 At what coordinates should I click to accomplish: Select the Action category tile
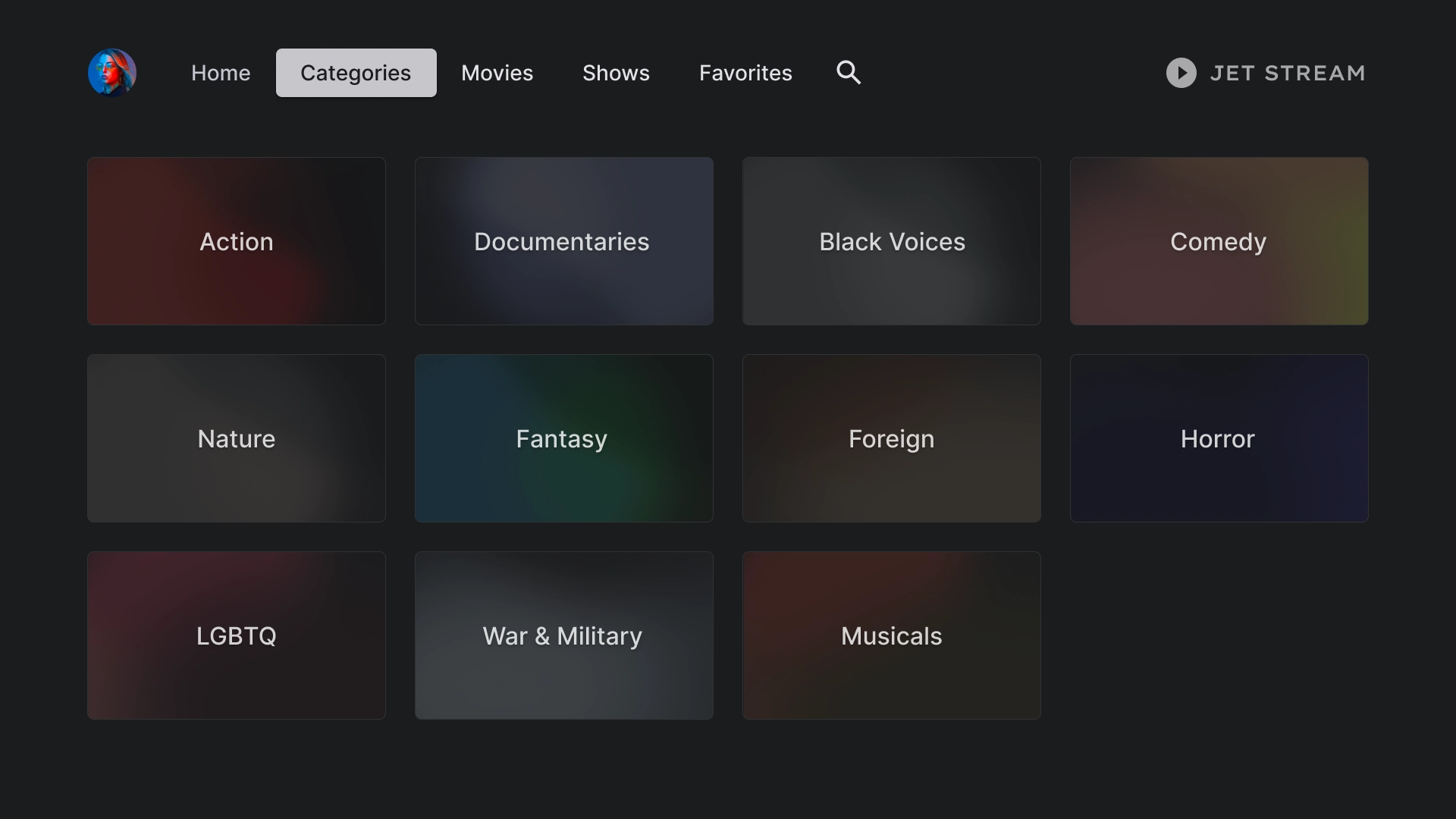click(x=236, y=241)
